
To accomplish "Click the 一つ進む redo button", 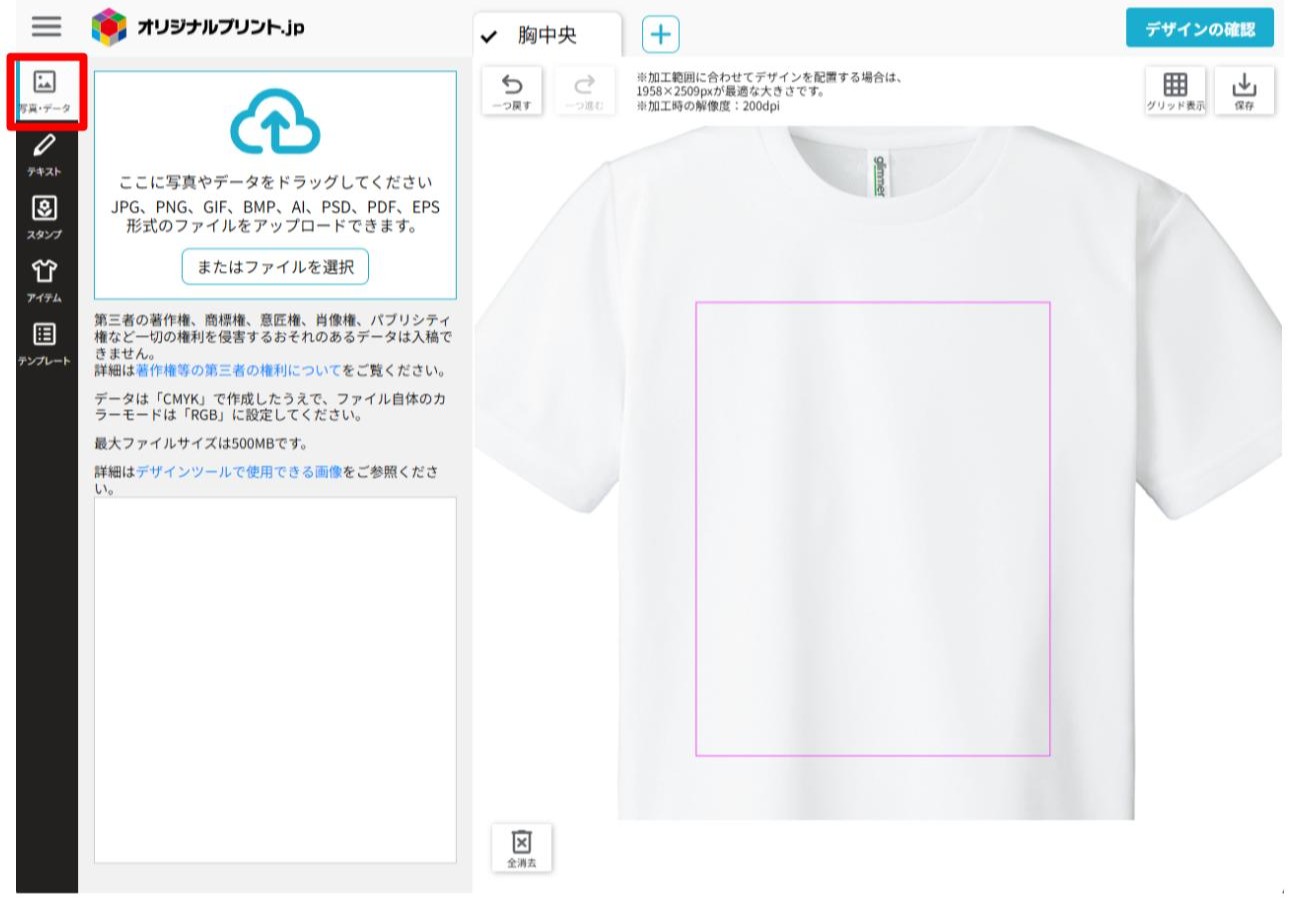I will (584, 91).
